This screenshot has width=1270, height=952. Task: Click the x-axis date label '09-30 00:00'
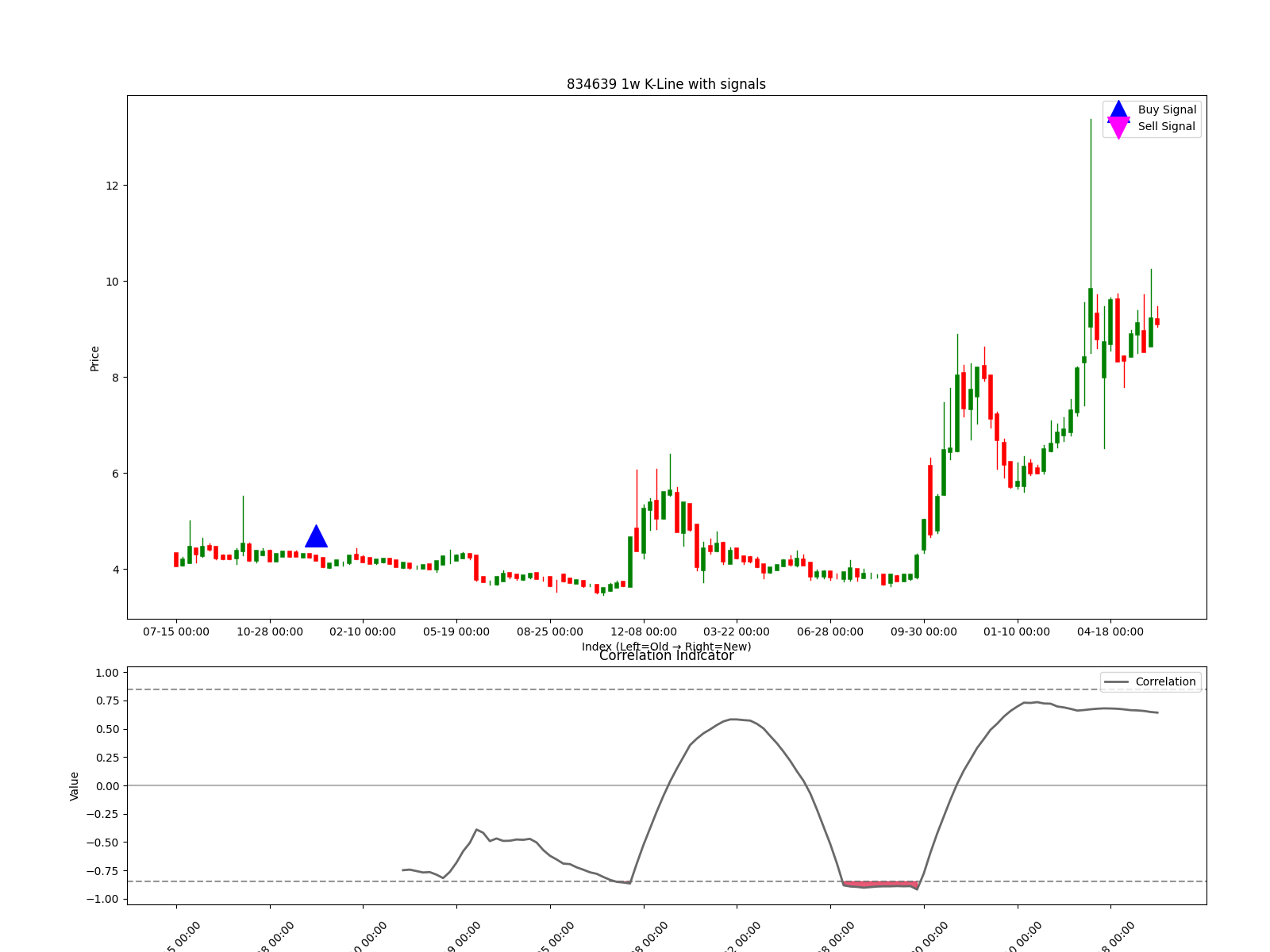coord(924,631)
